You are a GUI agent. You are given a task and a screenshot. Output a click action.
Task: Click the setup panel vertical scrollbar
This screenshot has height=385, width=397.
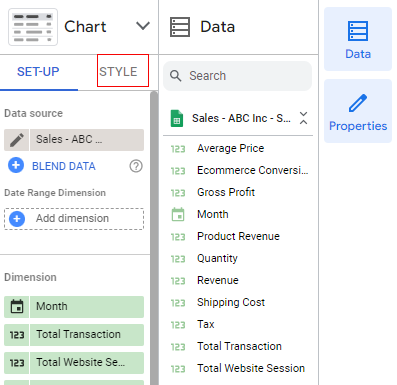pos(154,238)
